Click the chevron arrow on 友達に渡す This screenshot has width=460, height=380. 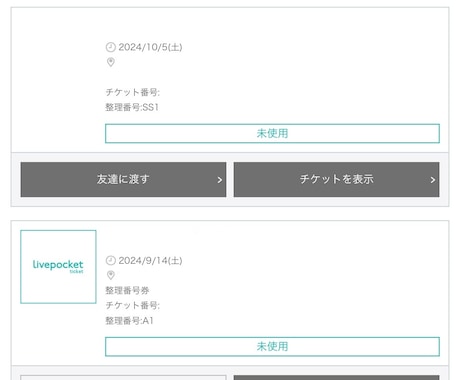point(219,180)
